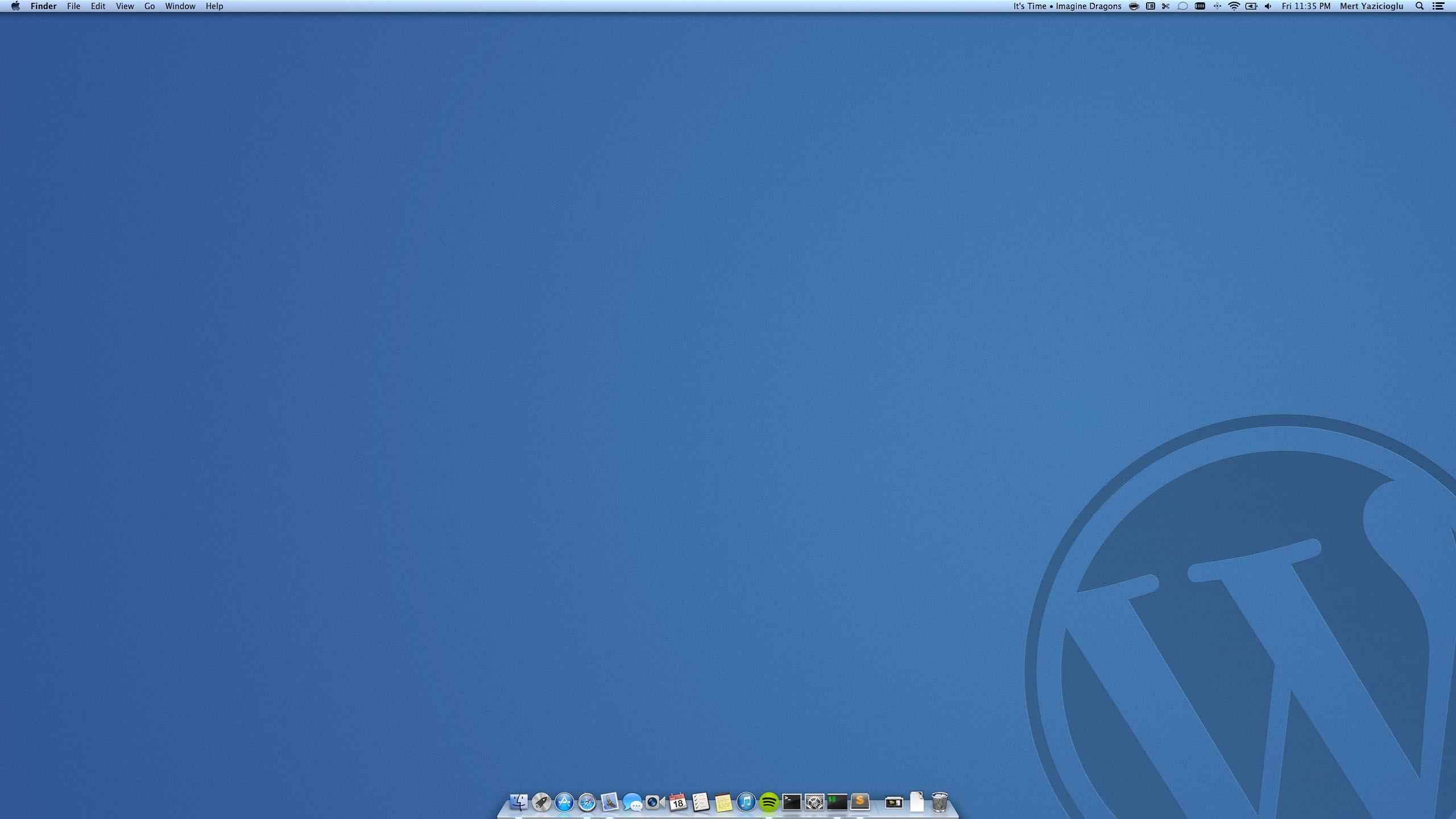This screenshot has width=1456, height=819.
Task: Open Calendar icon showing 18
Action: point(677,802)
